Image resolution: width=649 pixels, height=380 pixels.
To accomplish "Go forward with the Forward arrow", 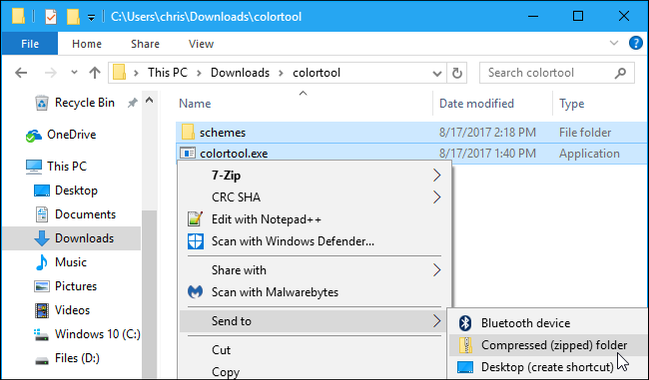I will click(x=50, y=73).
